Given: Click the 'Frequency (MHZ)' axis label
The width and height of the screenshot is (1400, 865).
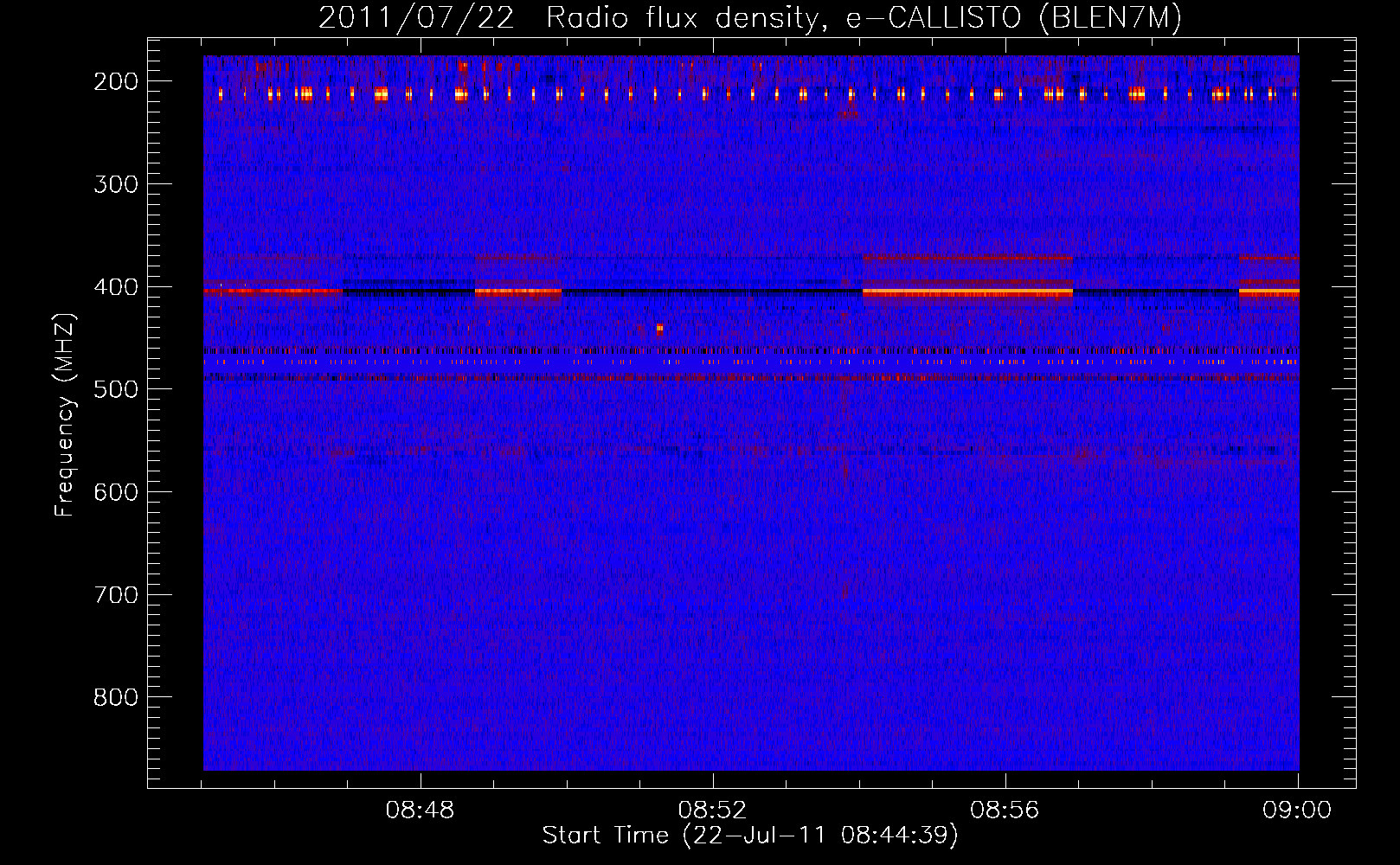Looking at the screenshot, I should point(66,415).
